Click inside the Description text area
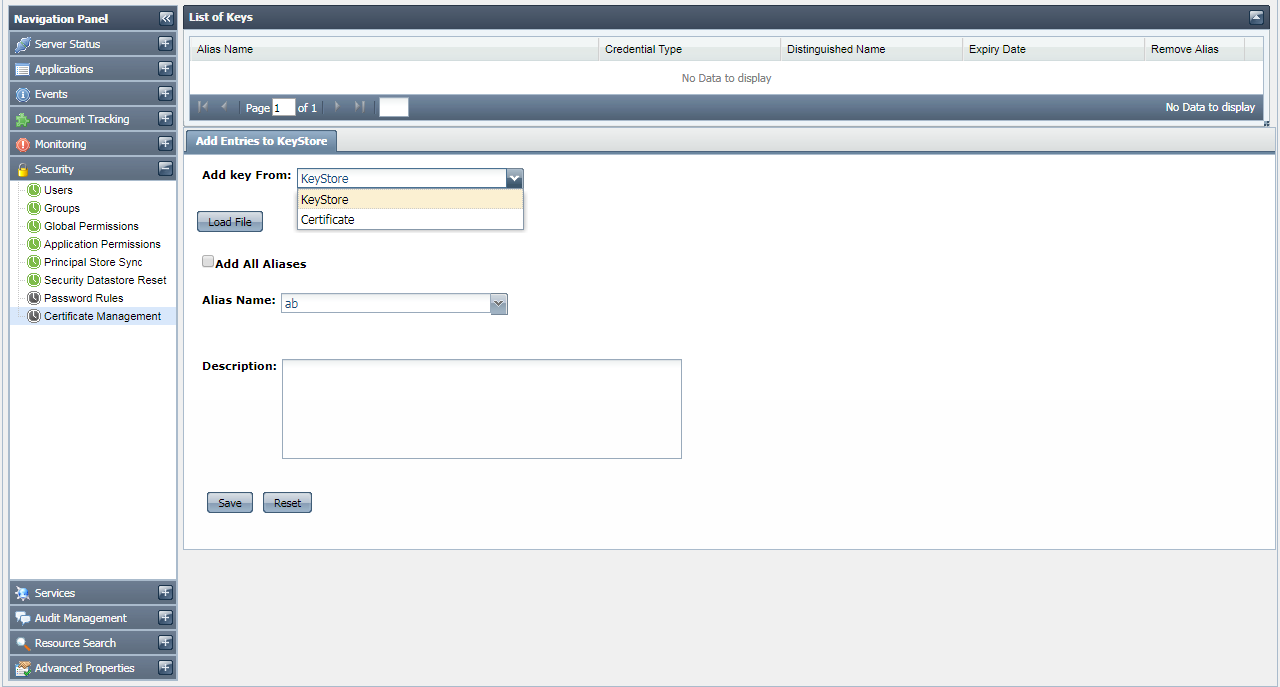Screen dimensions: 1280x687 point(481,408)
